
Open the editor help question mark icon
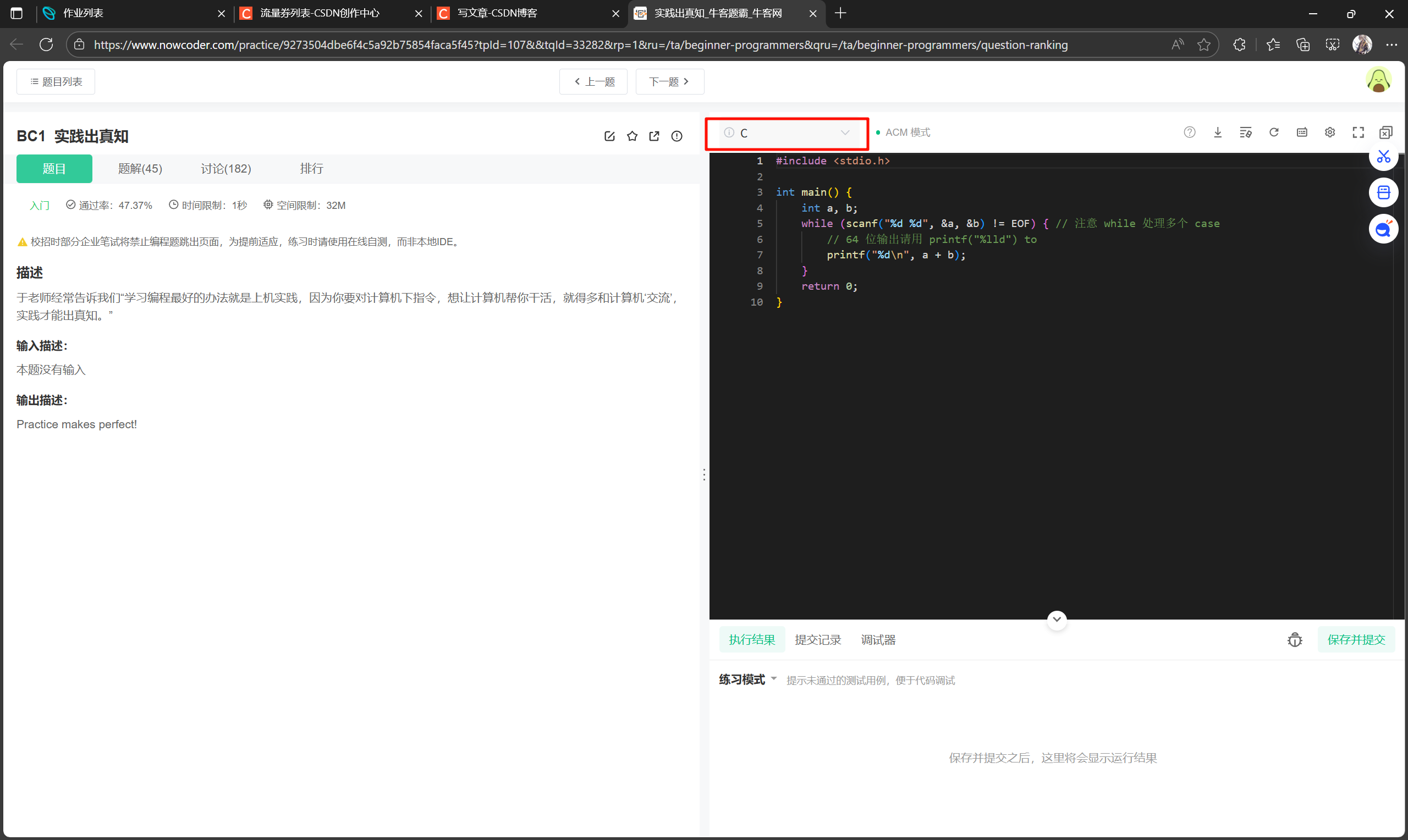coord(1190,132)
